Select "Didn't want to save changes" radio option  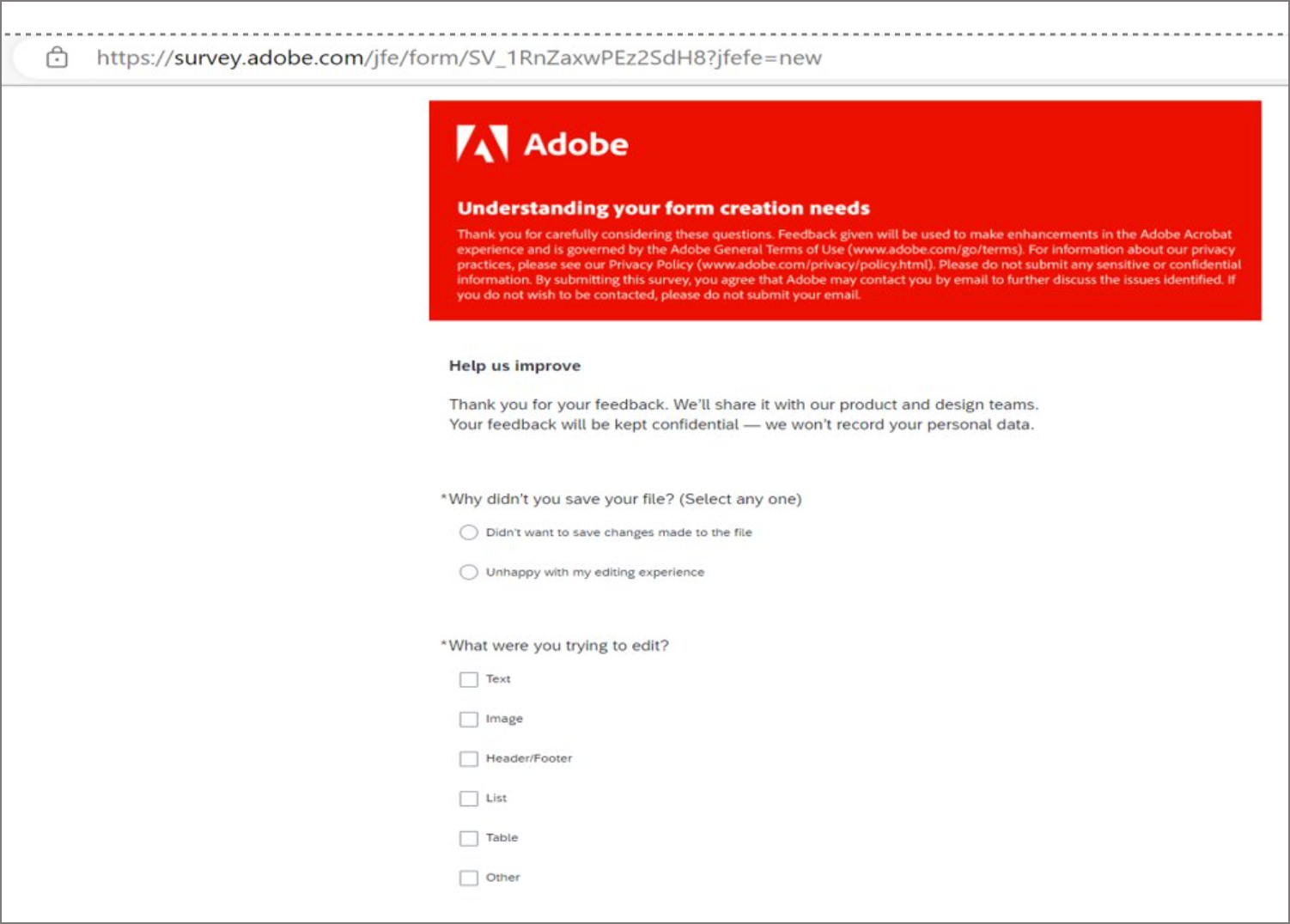coord(468,532)
